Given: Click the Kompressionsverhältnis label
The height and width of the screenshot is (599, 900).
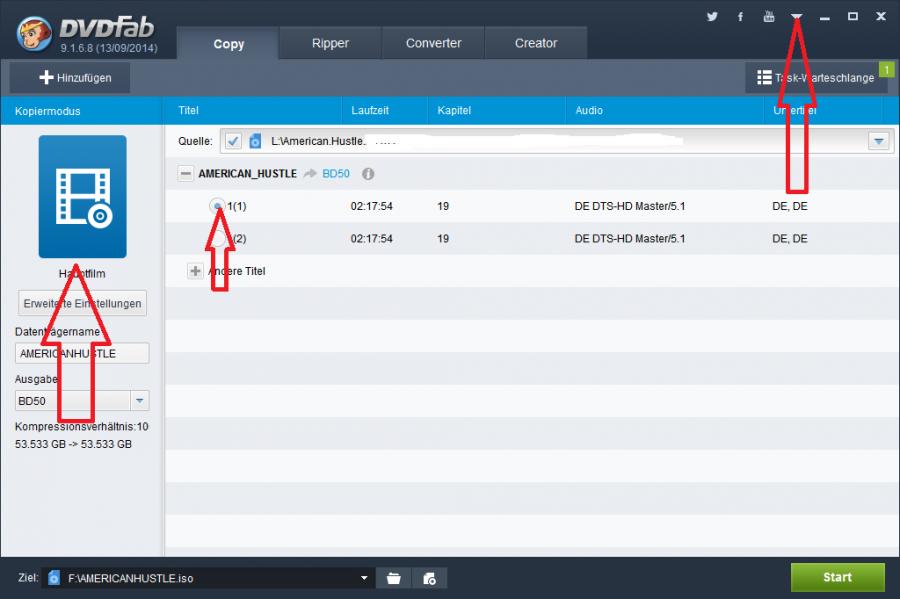Looking at the screenshot, I should coord(82,426).
